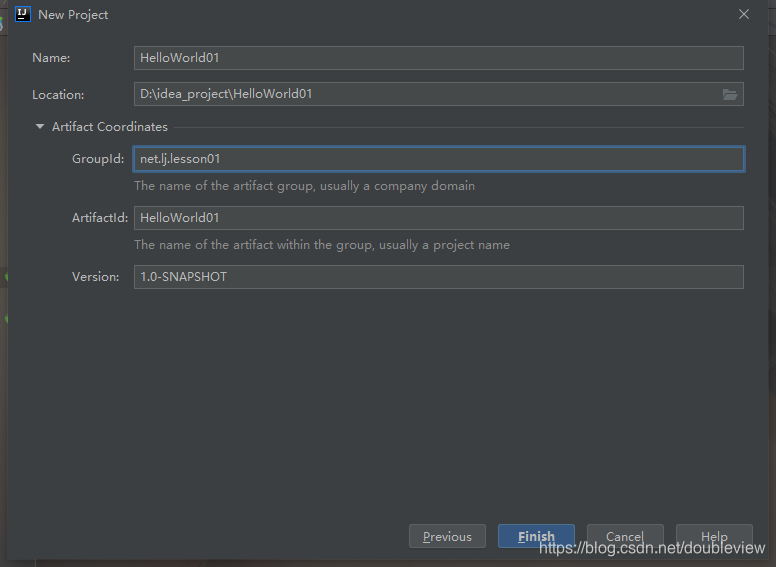Click the Location label
This screenshot has height=567, width=776.
58,94
